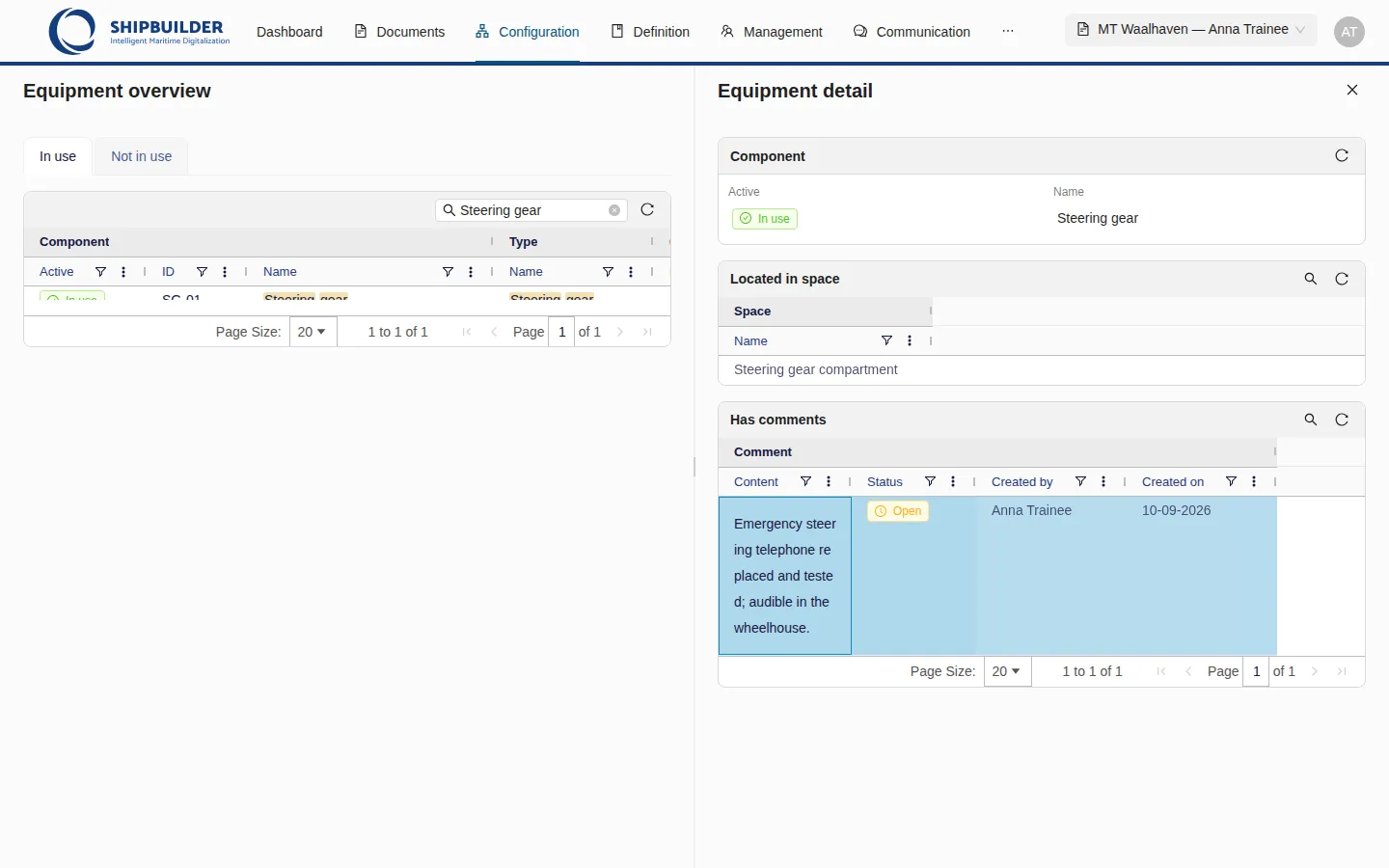Open the ID column menu
Image resolution: width=1389 pixels, height=868 pixels.
pyautogui.click(x=225, y=272)
